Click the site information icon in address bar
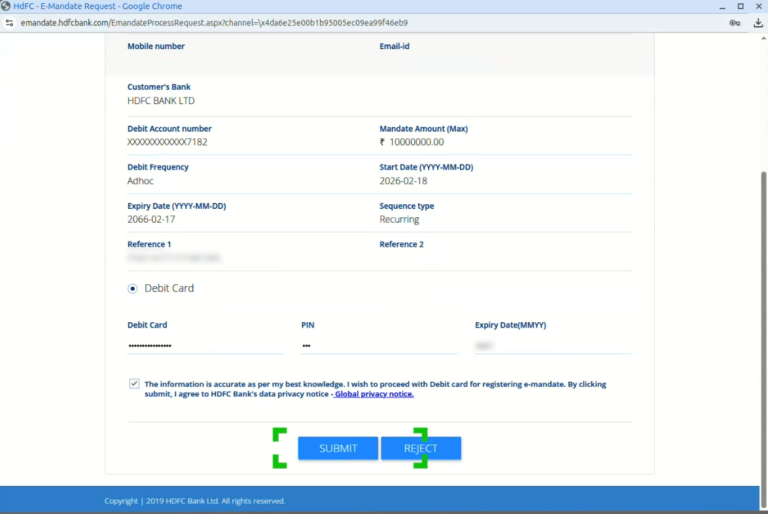Image resolution: width=768 pixels, height=514 pixels. (9, 22)
